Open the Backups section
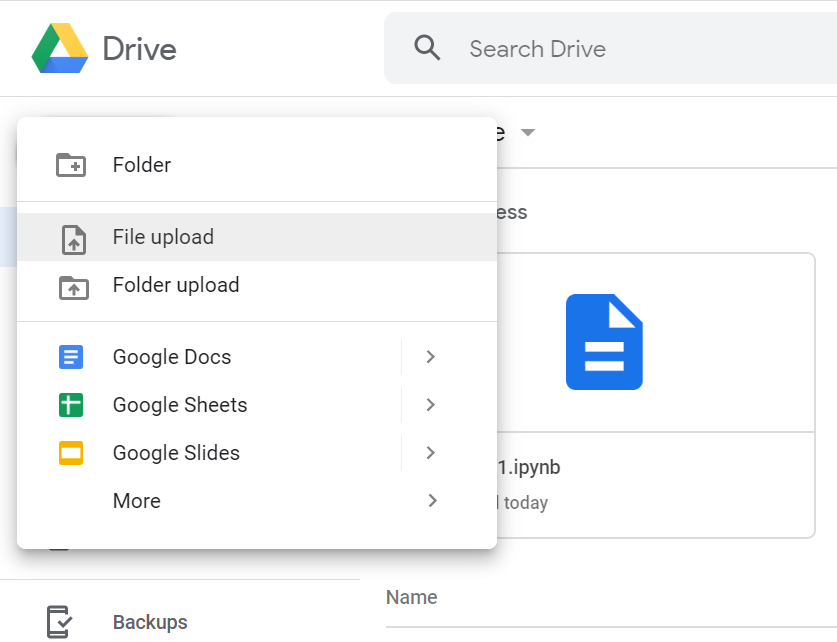Viewport: 837px width, 642px height. tap(150, 621)
